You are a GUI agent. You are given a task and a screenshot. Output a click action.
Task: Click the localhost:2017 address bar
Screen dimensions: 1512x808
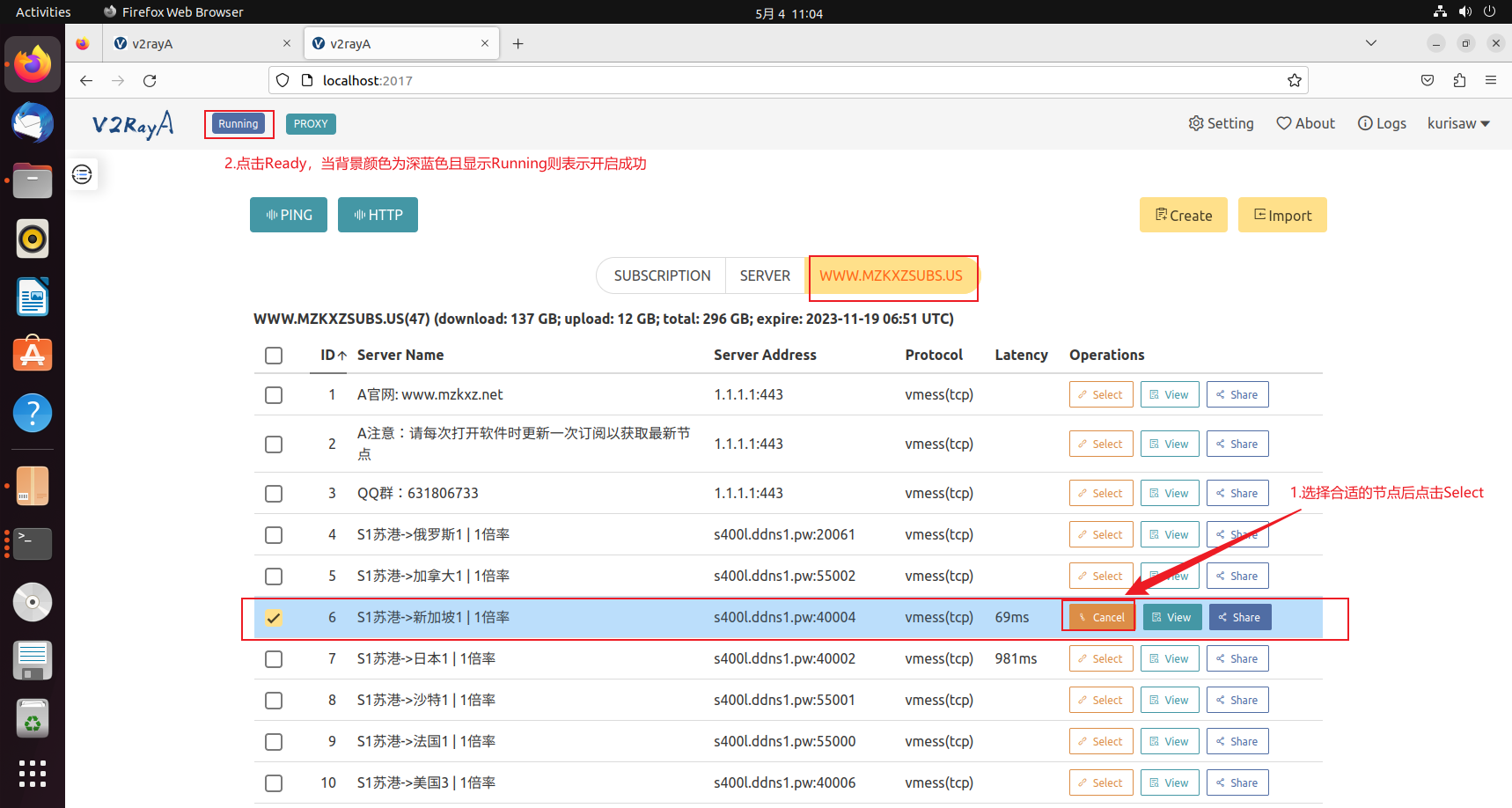pos(789,81)
